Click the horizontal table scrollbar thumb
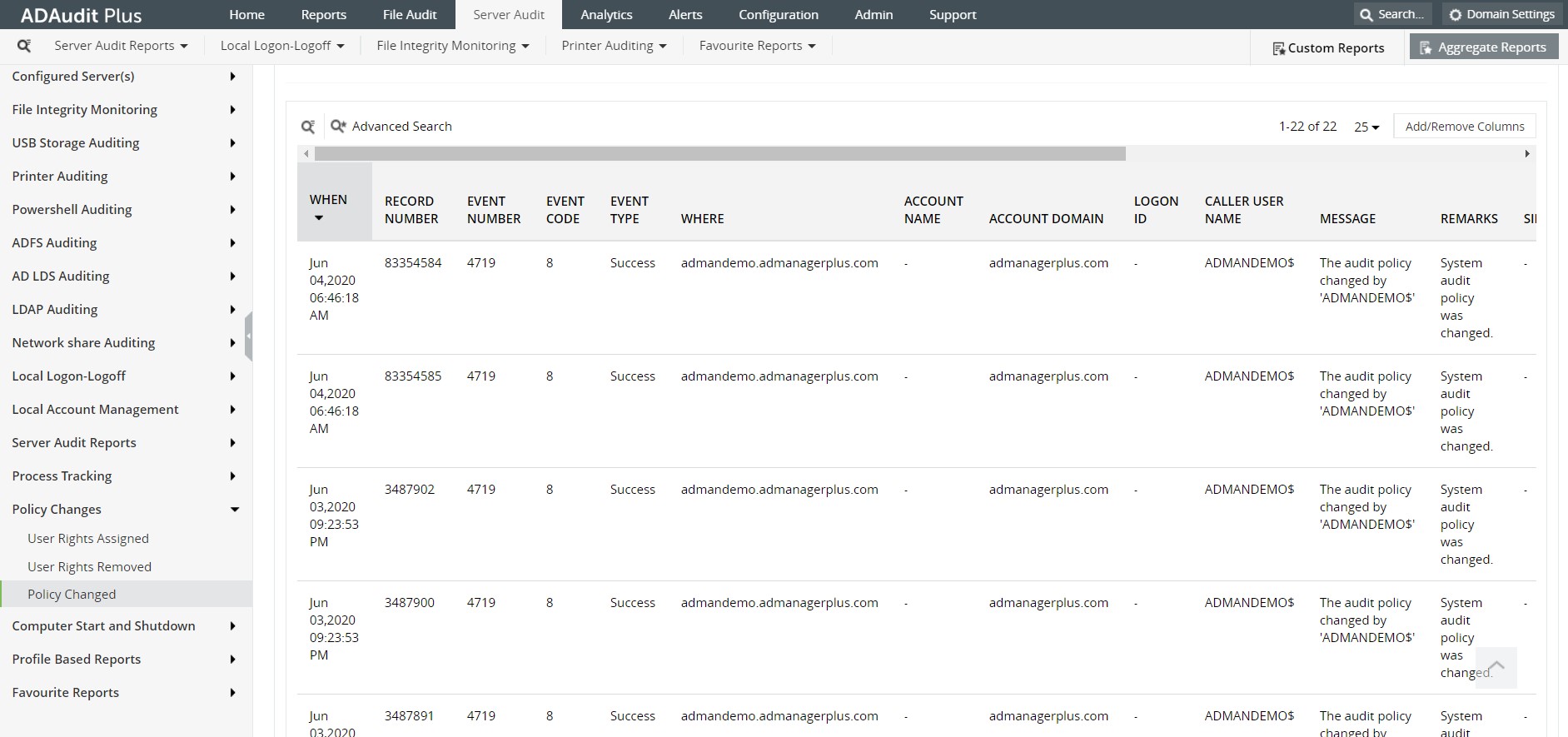 point(720,154)
